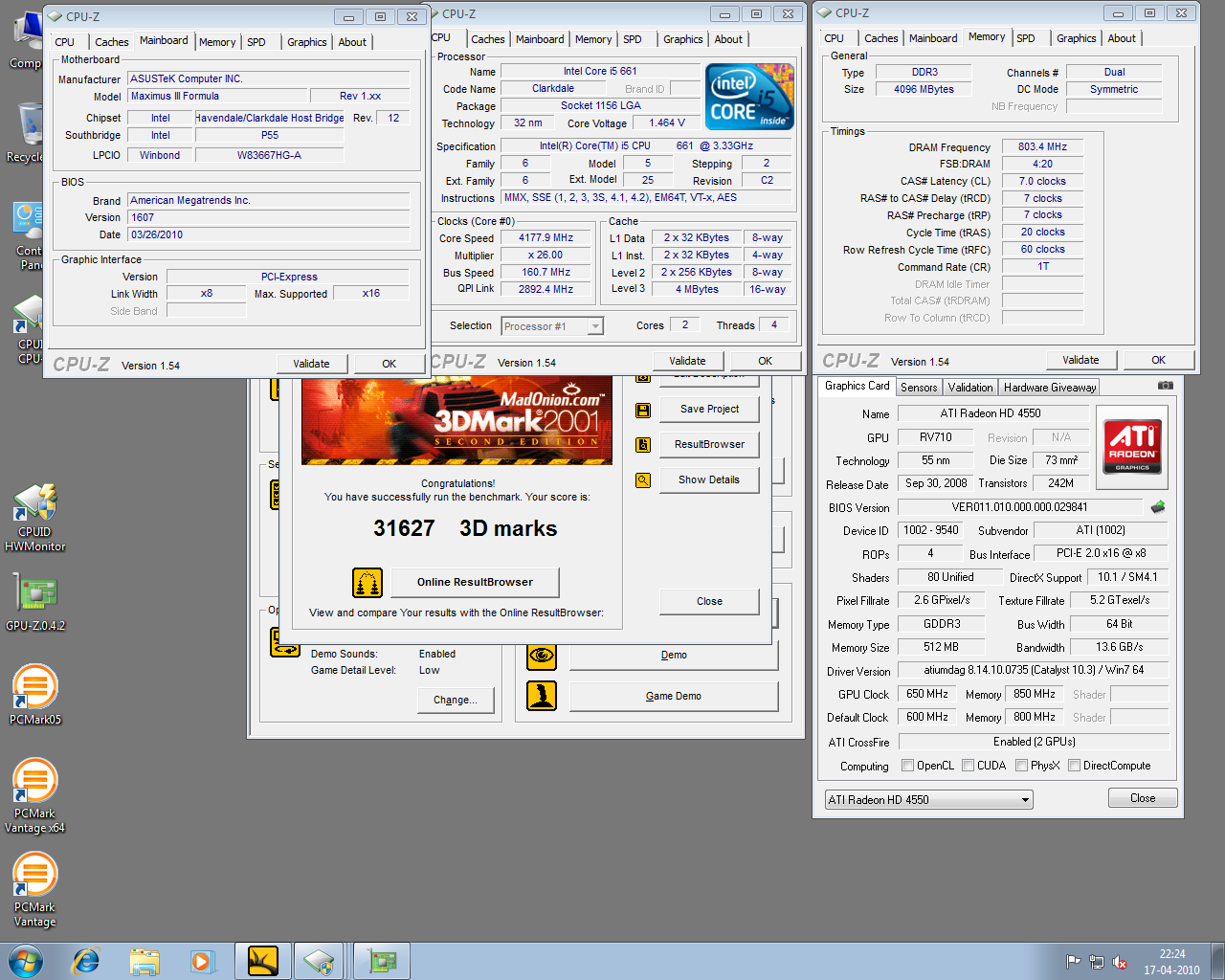The image size is (1225, 980).
Task: Click the DRAM Frequency 803.4 MHz value
Action: [x=1042, y=146]
